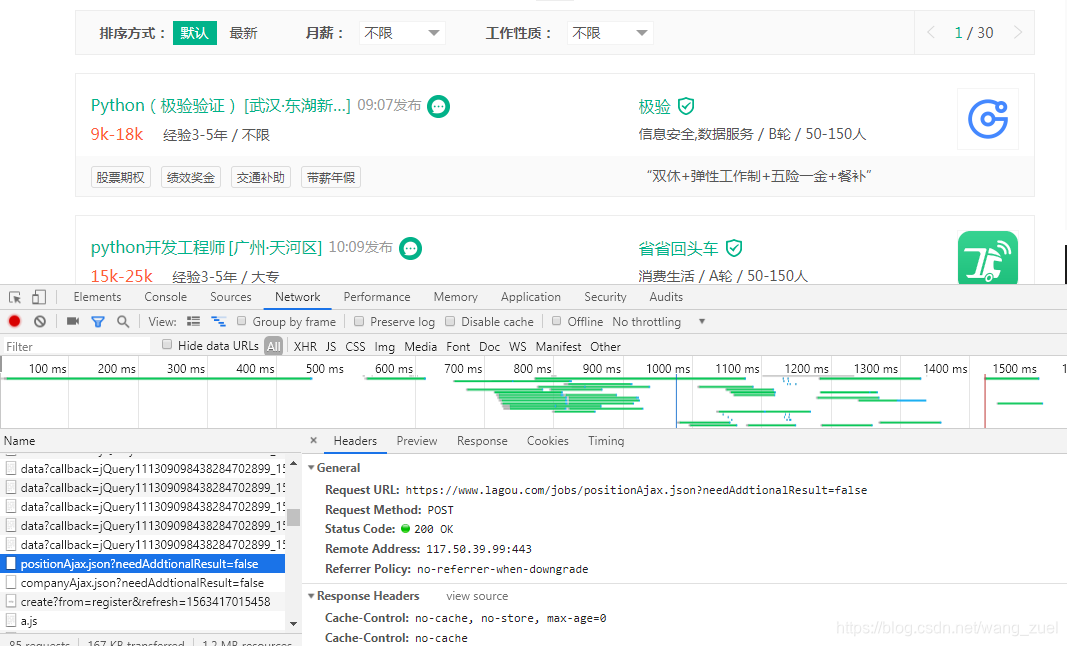Open the python开发工程师 job posting link

click(206, 247)
